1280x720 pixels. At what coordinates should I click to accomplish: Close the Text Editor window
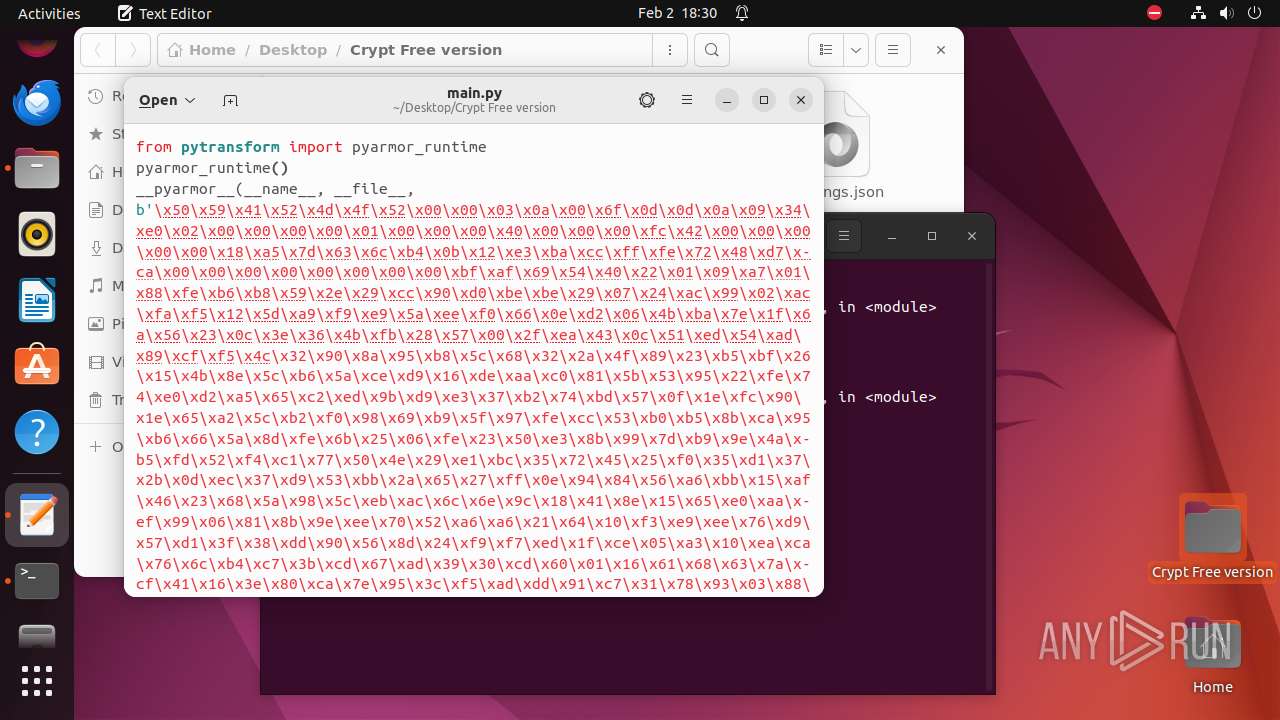(800, 100)
